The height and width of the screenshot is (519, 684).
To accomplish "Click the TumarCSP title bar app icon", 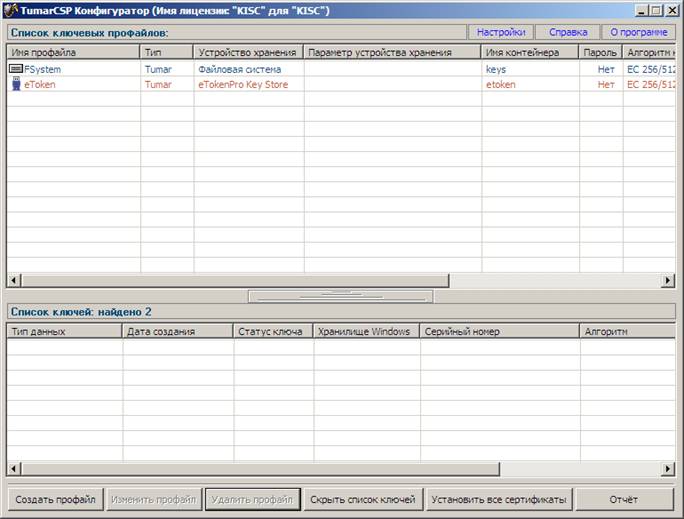I will (x=11, y=10).
